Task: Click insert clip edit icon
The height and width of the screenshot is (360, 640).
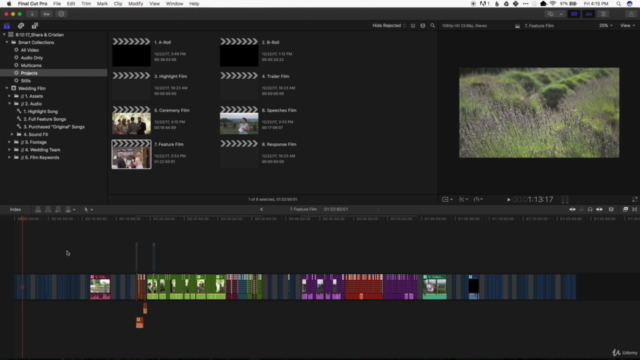Action: pyautogui.click(x=48, y=209)
